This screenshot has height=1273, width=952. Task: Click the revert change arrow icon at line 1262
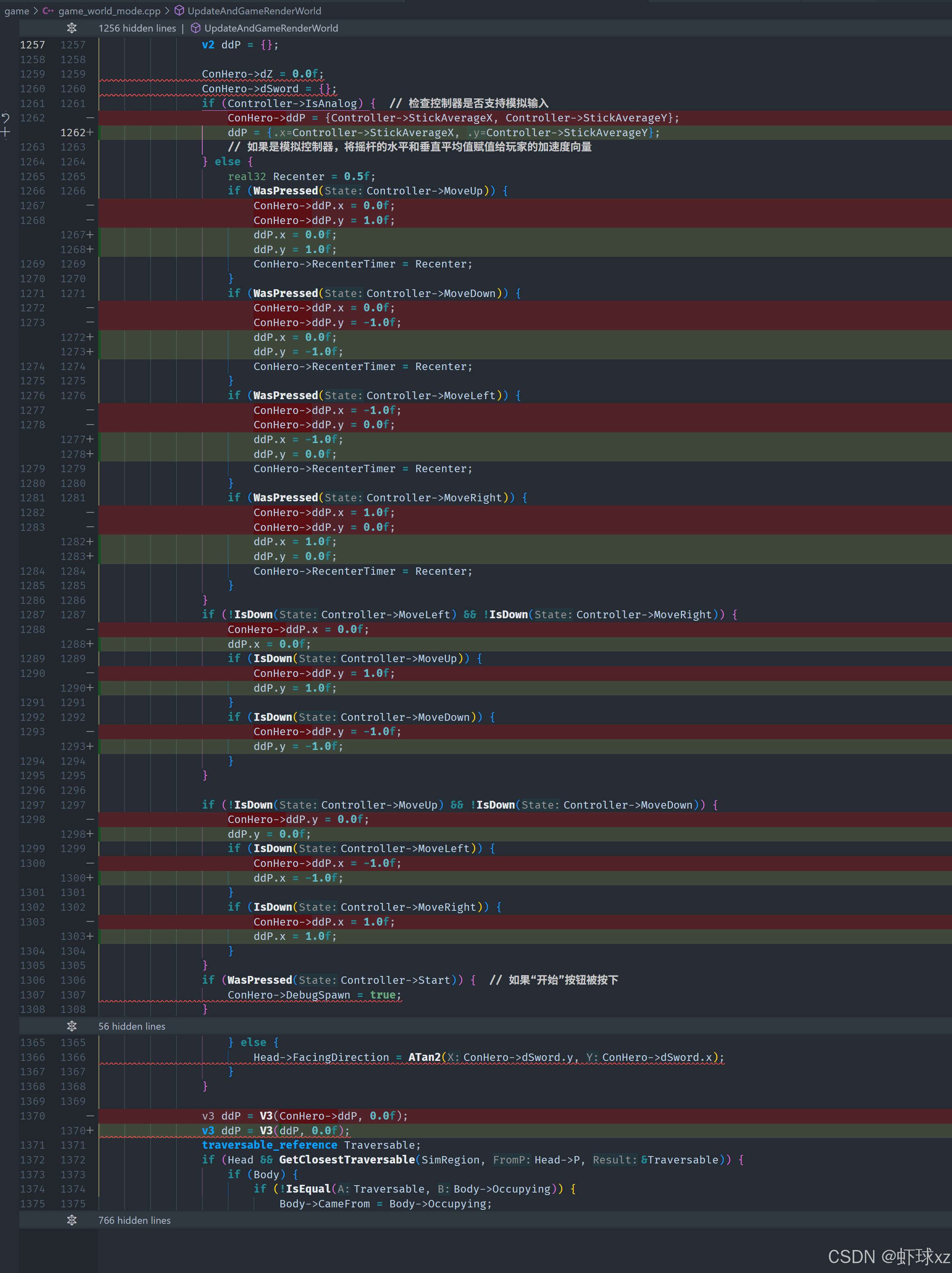(6, 118)
